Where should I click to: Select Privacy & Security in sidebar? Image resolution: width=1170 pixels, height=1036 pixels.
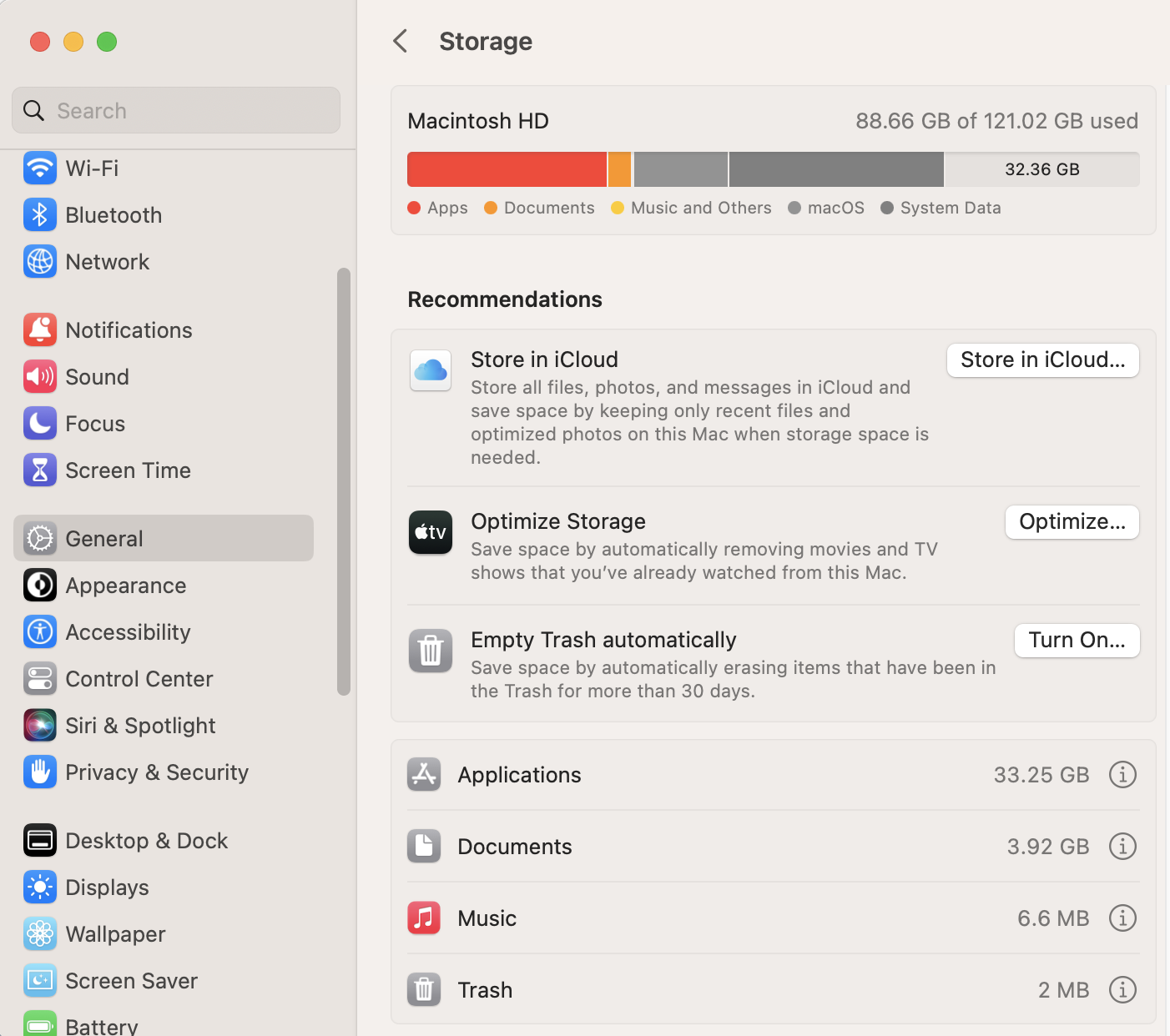[x=157, y=772]
